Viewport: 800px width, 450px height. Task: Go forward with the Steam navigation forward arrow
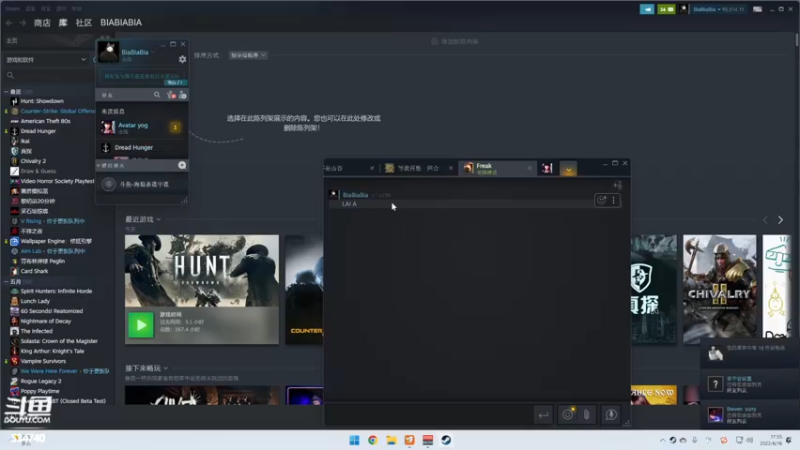pos(22,22)
